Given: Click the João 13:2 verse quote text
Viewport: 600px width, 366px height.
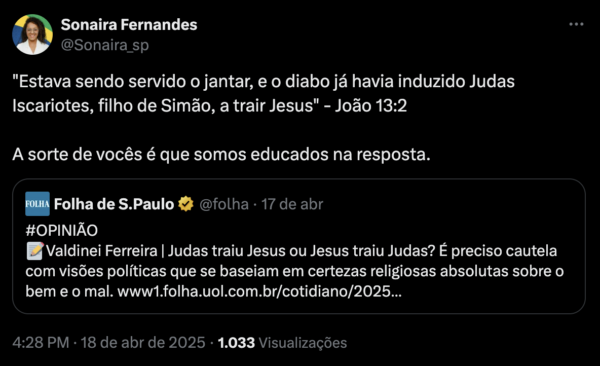Looking at the screenshot, I should [263, 93].
